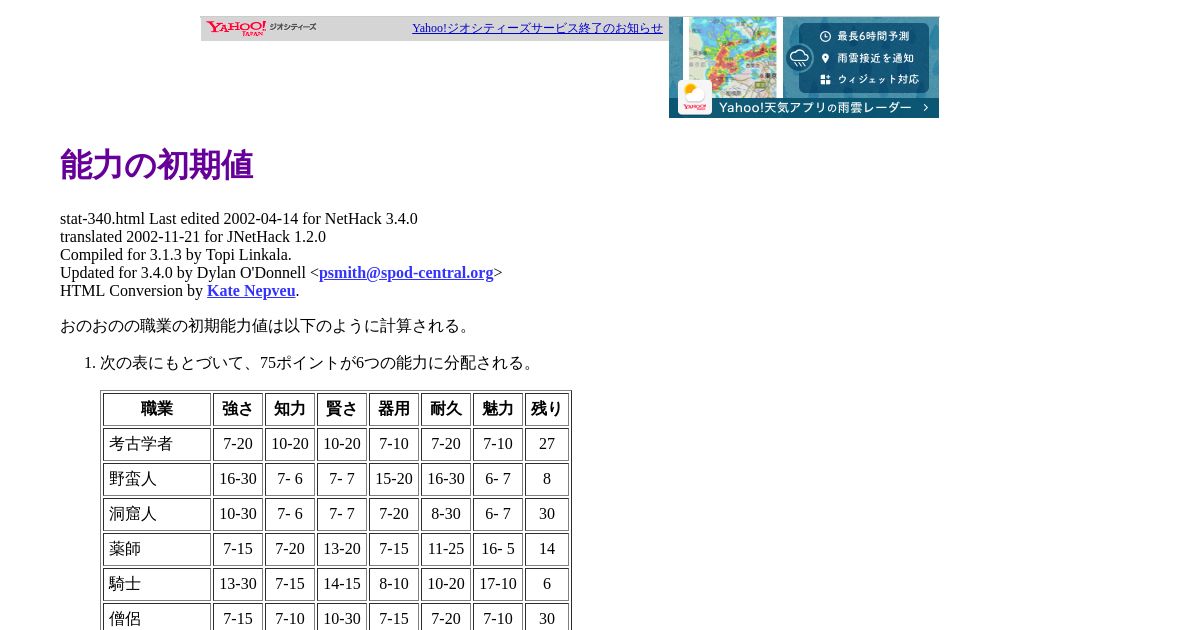This screenshot has height=630, width=1200.
Task: Click the 器用 column header
Action: click(394, 409)
